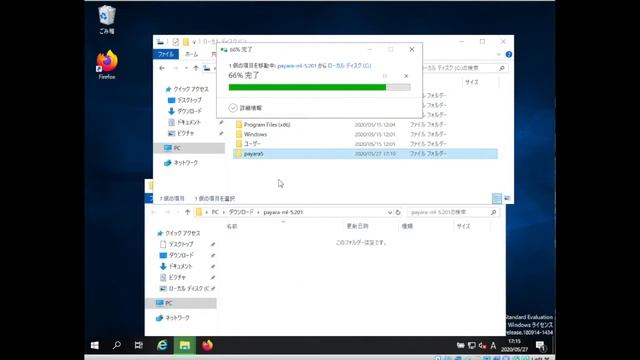Viewport: 640px width, 360px height.
Task: Select Documents in the lower Explorer sidebar
Action: [x=176, y=266]
